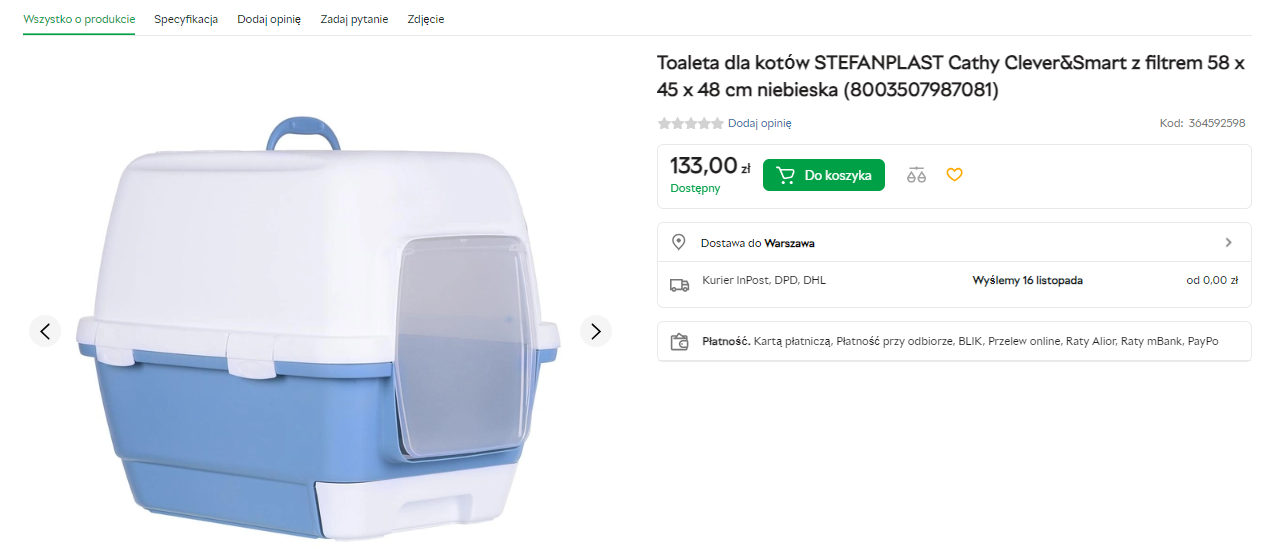Click the courier truck icon
Image resolution: width=1267 pixels, height=548 pixels.
679,285
